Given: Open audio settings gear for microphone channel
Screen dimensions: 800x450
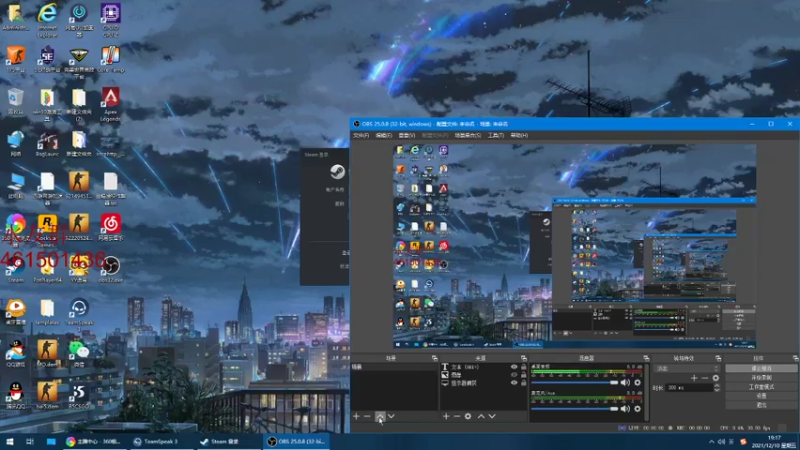Looking at the screenshot, I should 637,409.
